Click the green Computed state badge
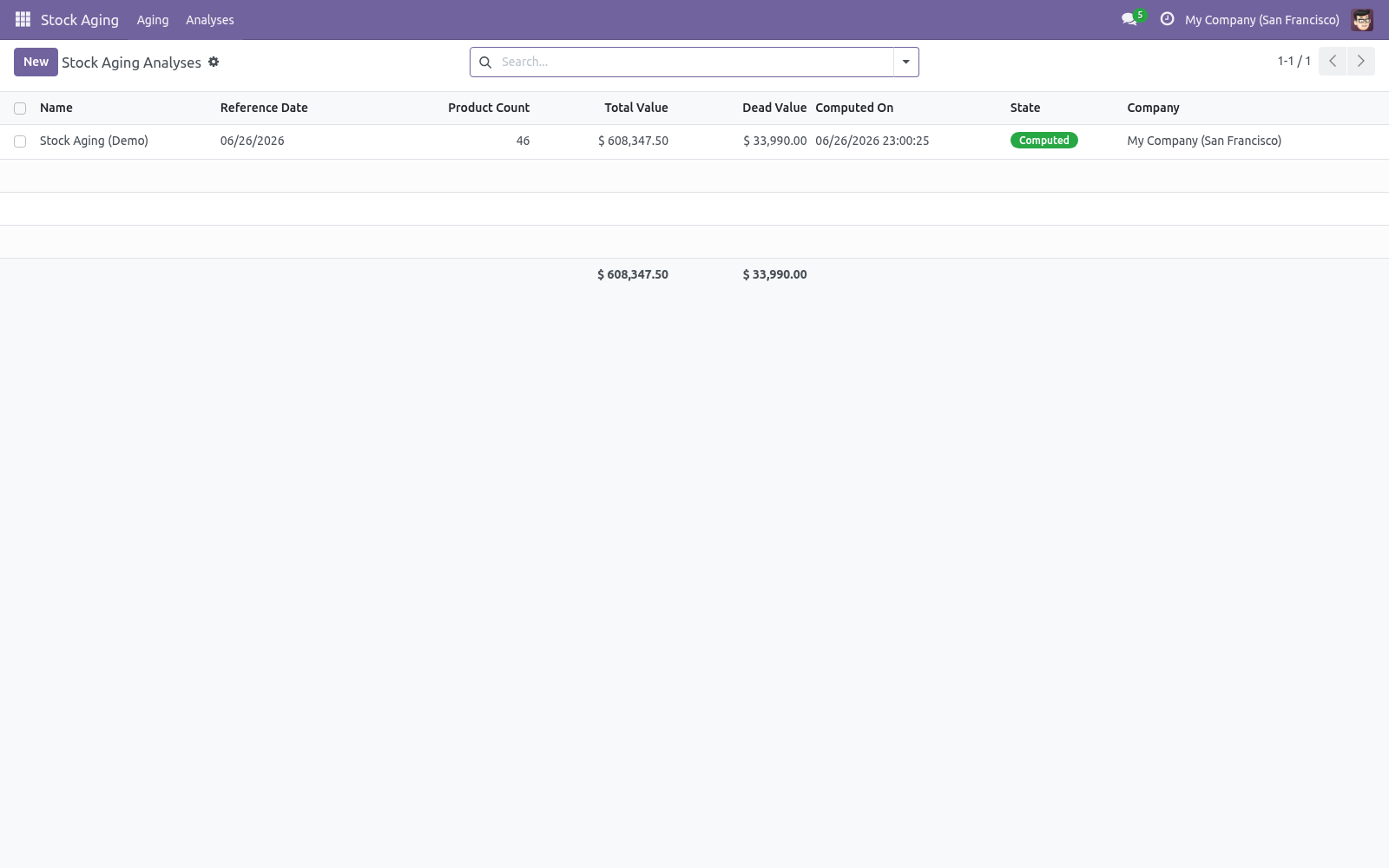 [1043, 141]
